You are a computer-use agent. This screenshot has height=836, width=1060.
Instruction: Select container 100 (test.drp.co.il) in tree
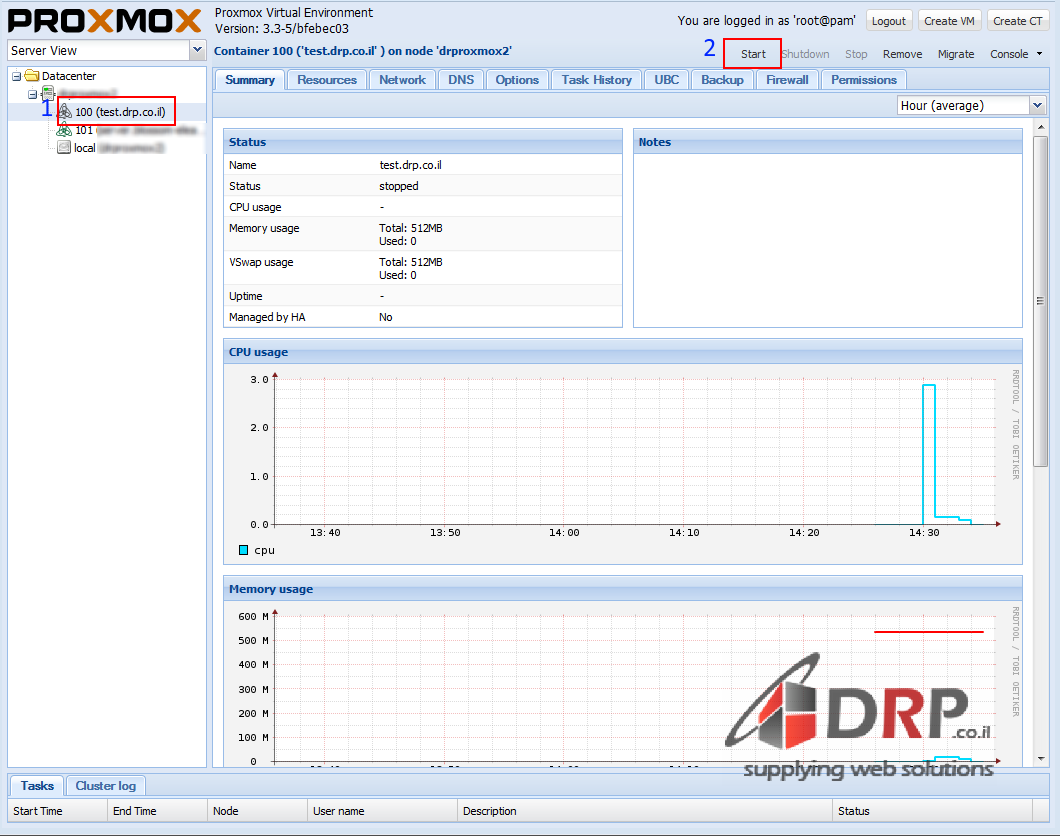click(120, 112)
